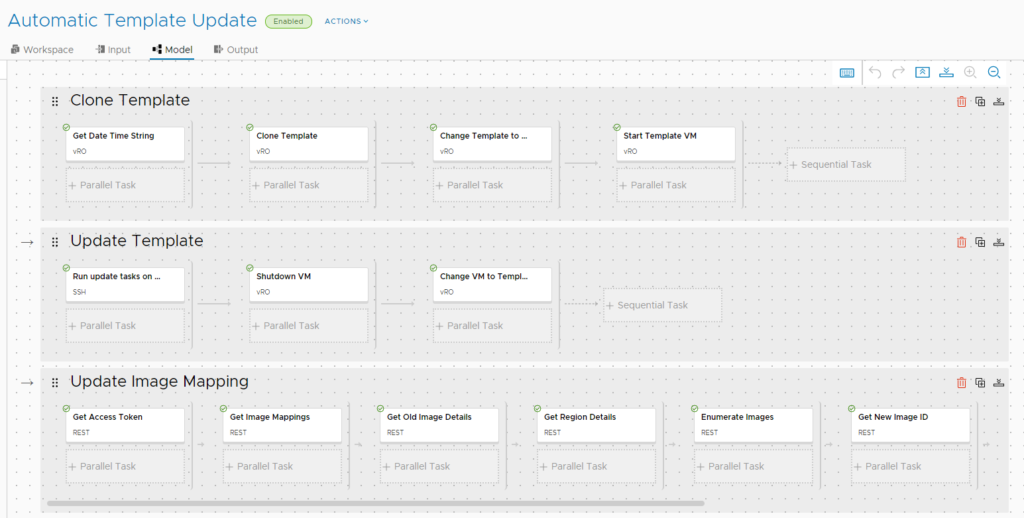Add Parallel Task under Get Access Token

pos(125,466)
